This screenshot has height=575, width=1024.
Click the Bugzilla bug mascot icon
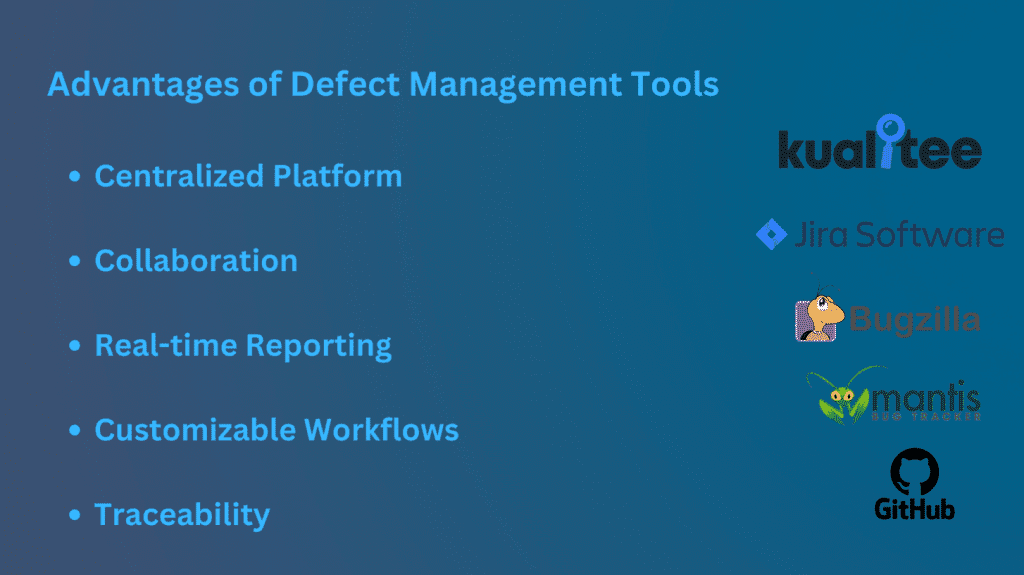point(819,314)
